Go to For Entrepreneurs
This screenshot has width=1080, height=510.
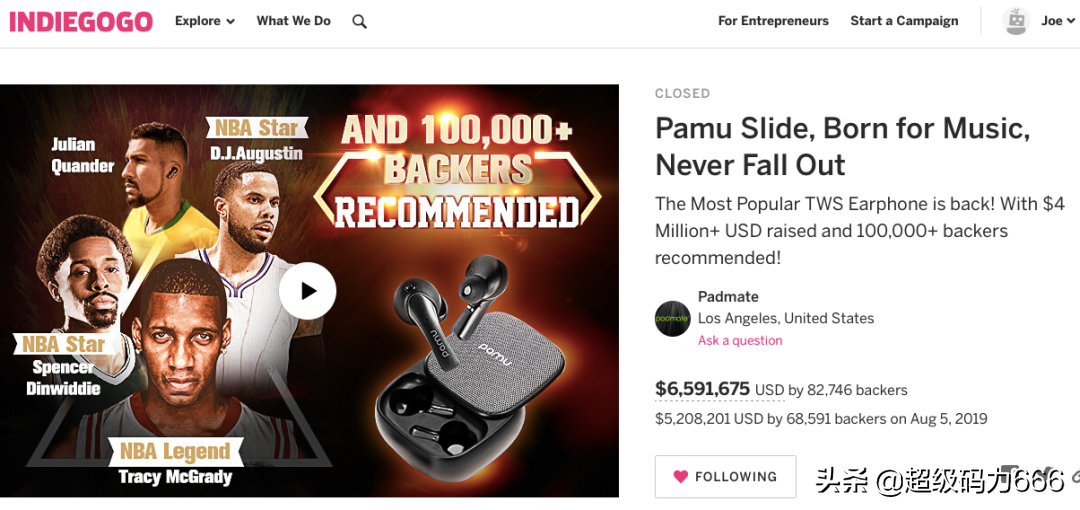[x=773, y=21]
